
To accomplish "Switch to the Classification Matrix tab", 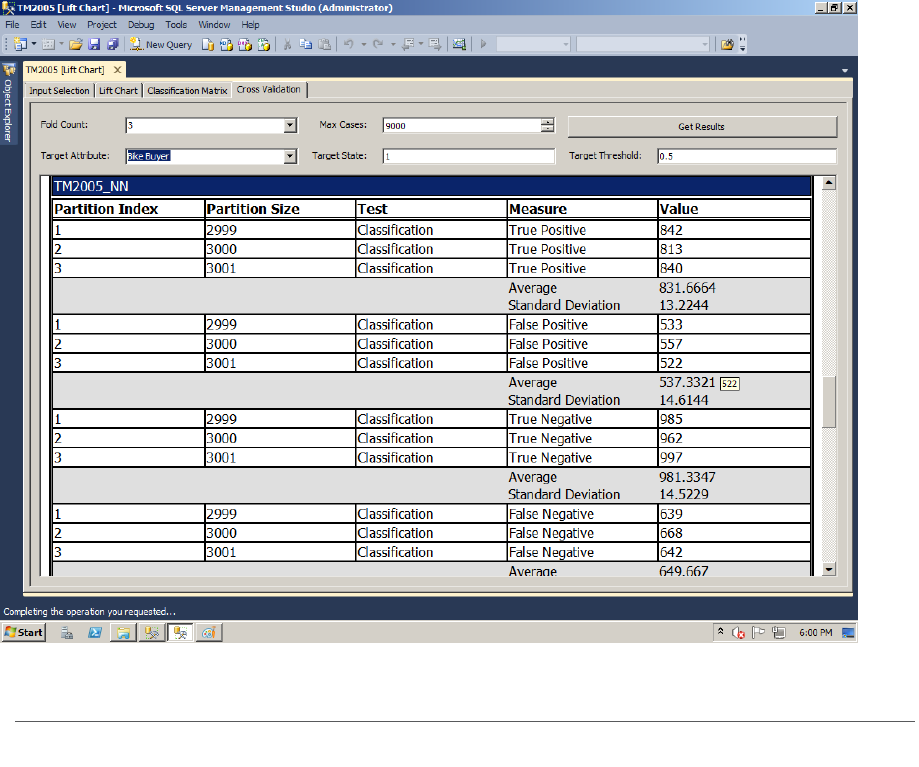I will (x=187, y=91).
